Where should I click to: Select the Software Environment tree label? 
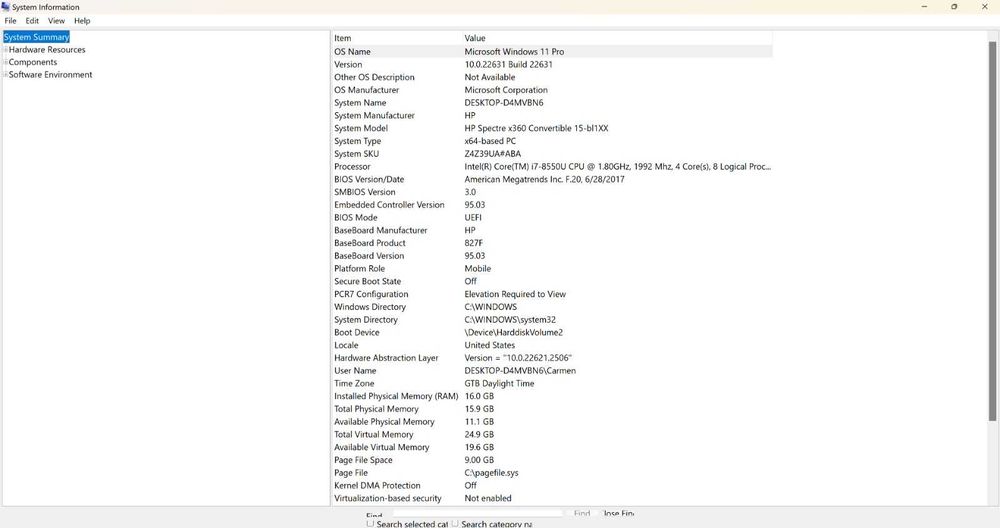[x=50, y=75]
